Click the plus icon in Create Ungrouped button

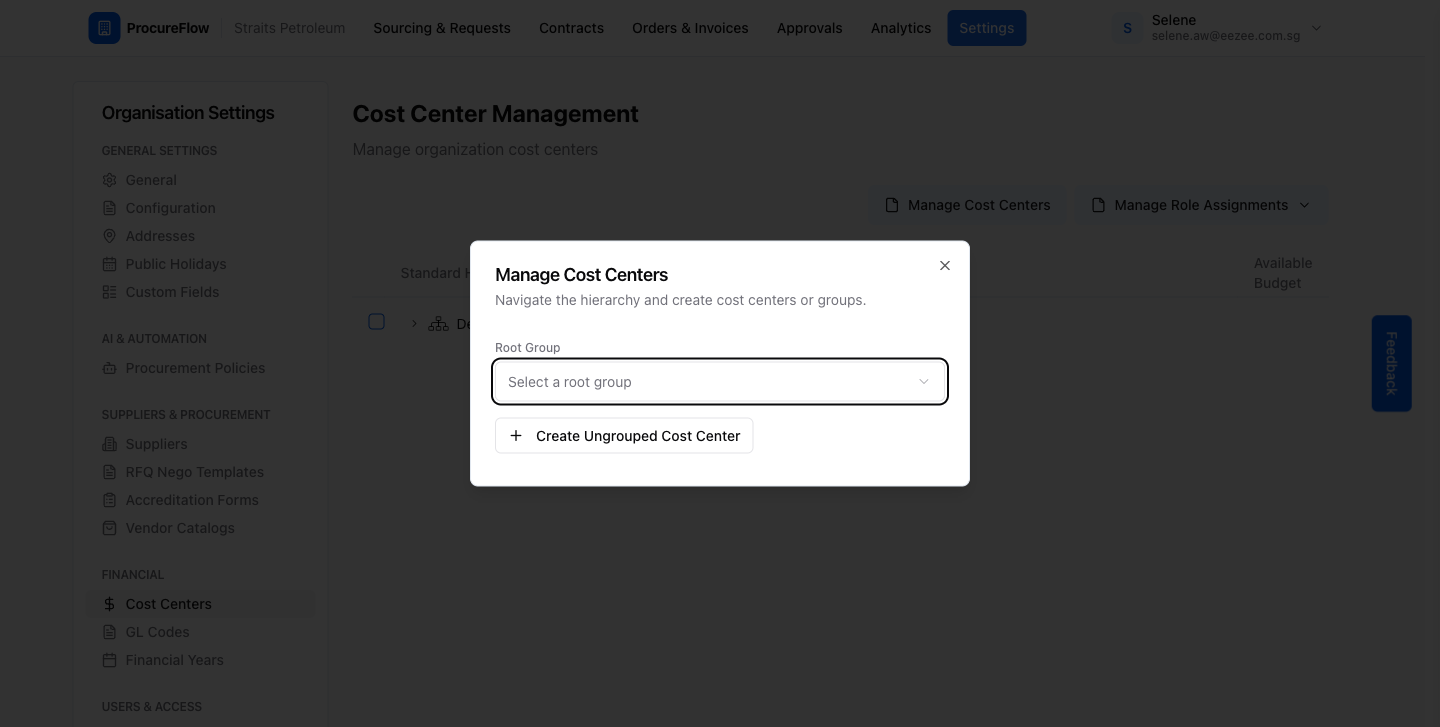click(x=516, y=436)
